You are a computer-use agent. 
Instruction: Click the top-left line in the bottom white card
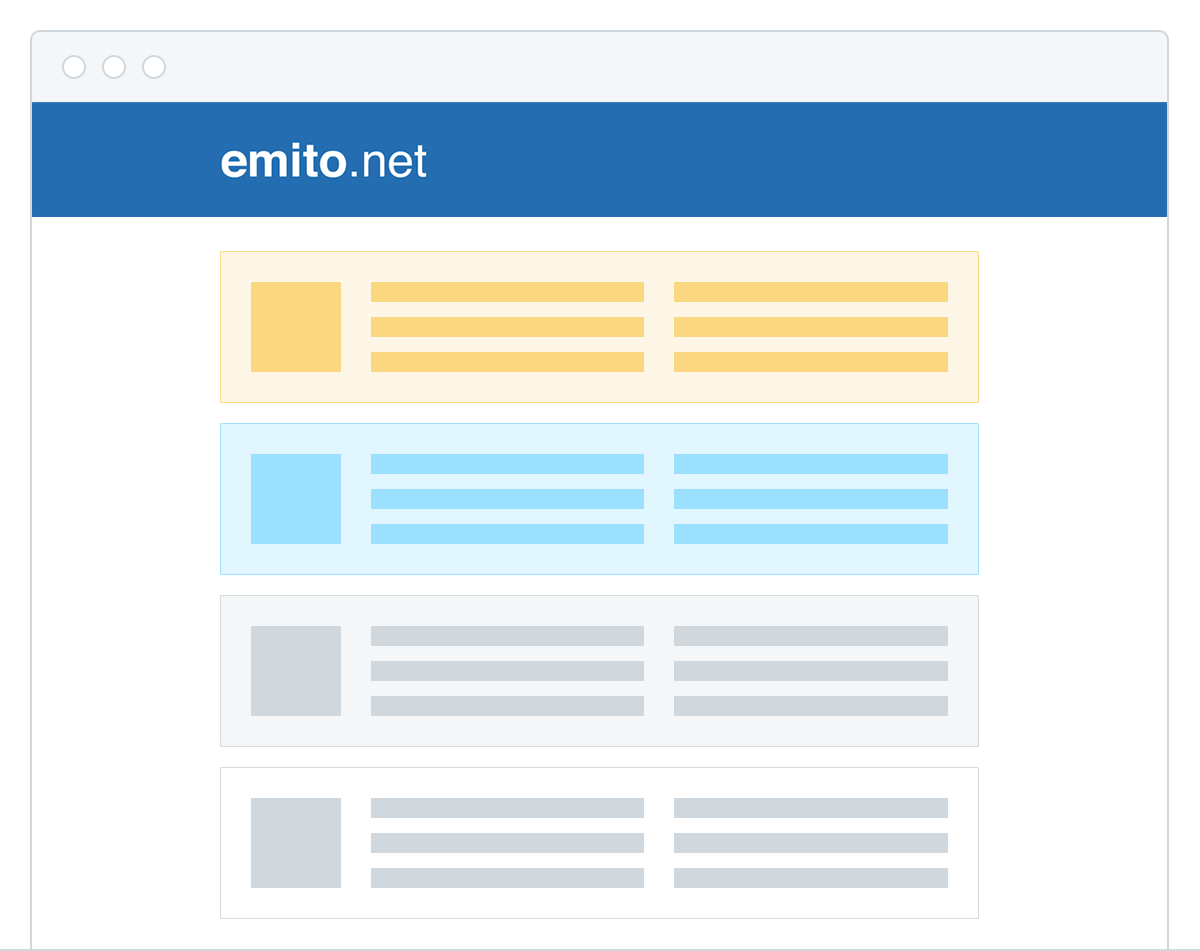(x=507, y=808)
